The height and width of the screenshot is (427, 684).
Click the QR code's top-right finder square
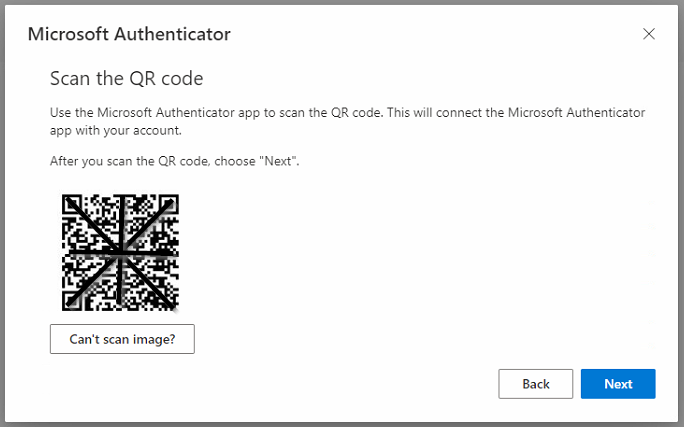coord(168,205)
